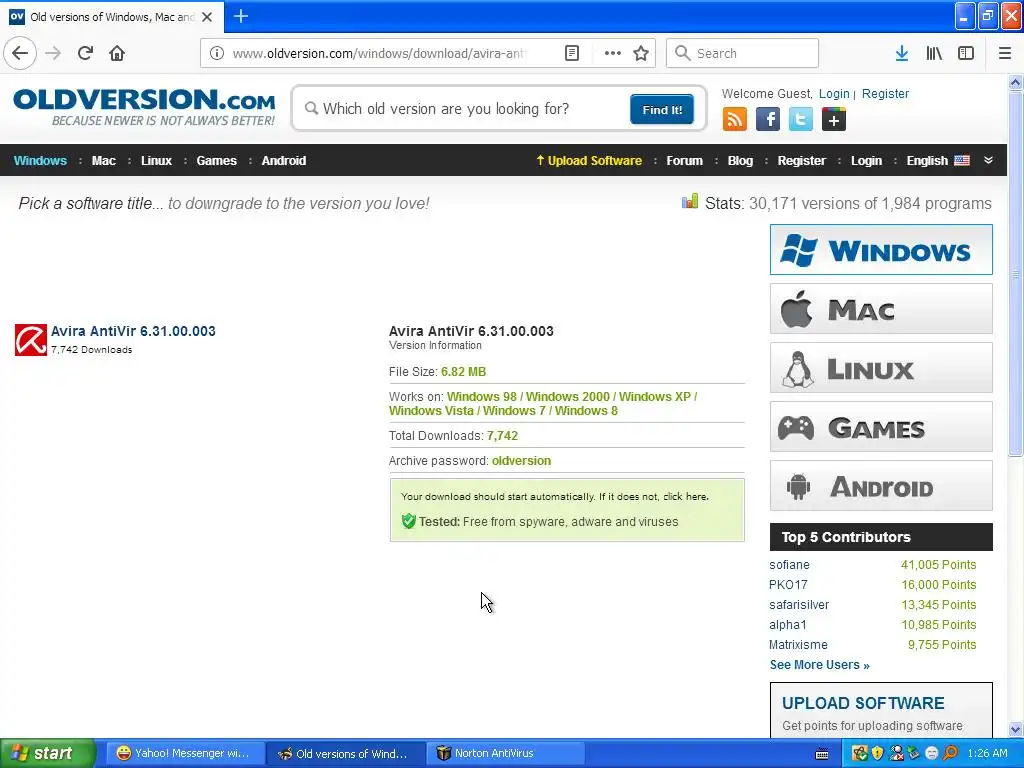Click the Login link beside Welcome Guest
This screenshot has height=768, width=1024.
coord(834,93)
